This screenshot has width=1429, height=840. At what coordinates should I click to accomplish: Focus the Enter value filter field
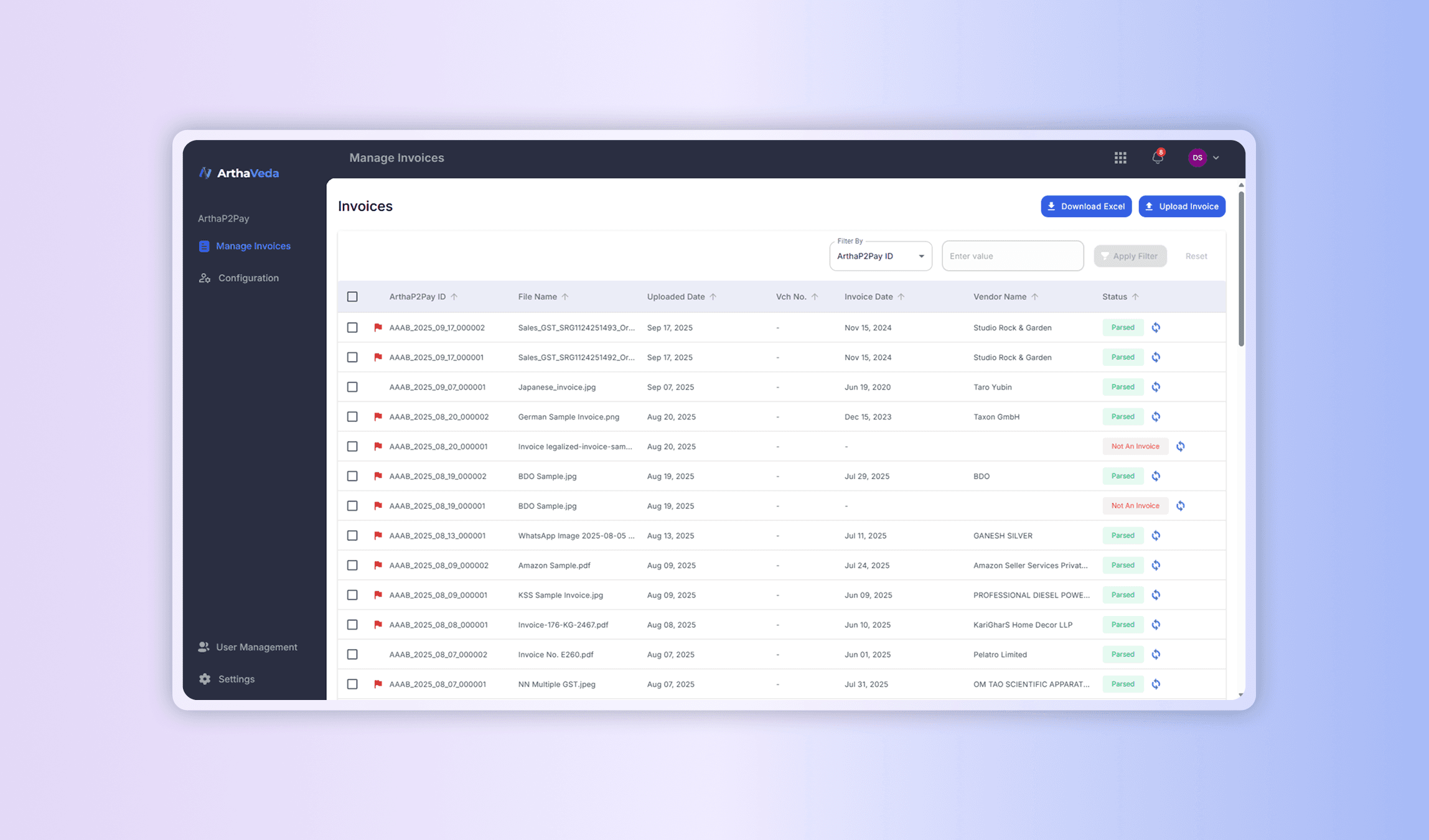tap(1012, 256)
